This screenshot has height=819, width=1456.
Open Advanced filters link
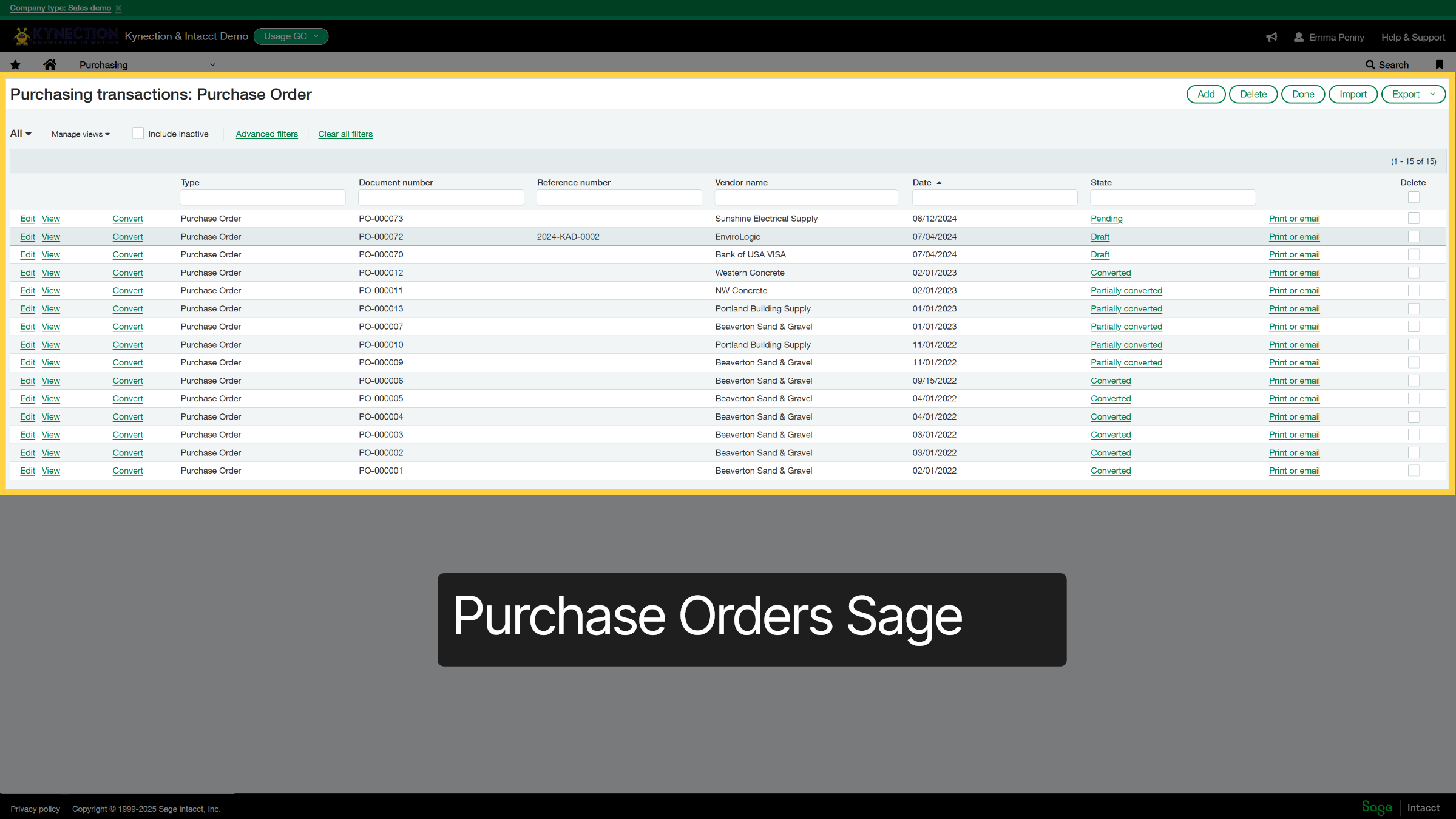pos(266,134)
